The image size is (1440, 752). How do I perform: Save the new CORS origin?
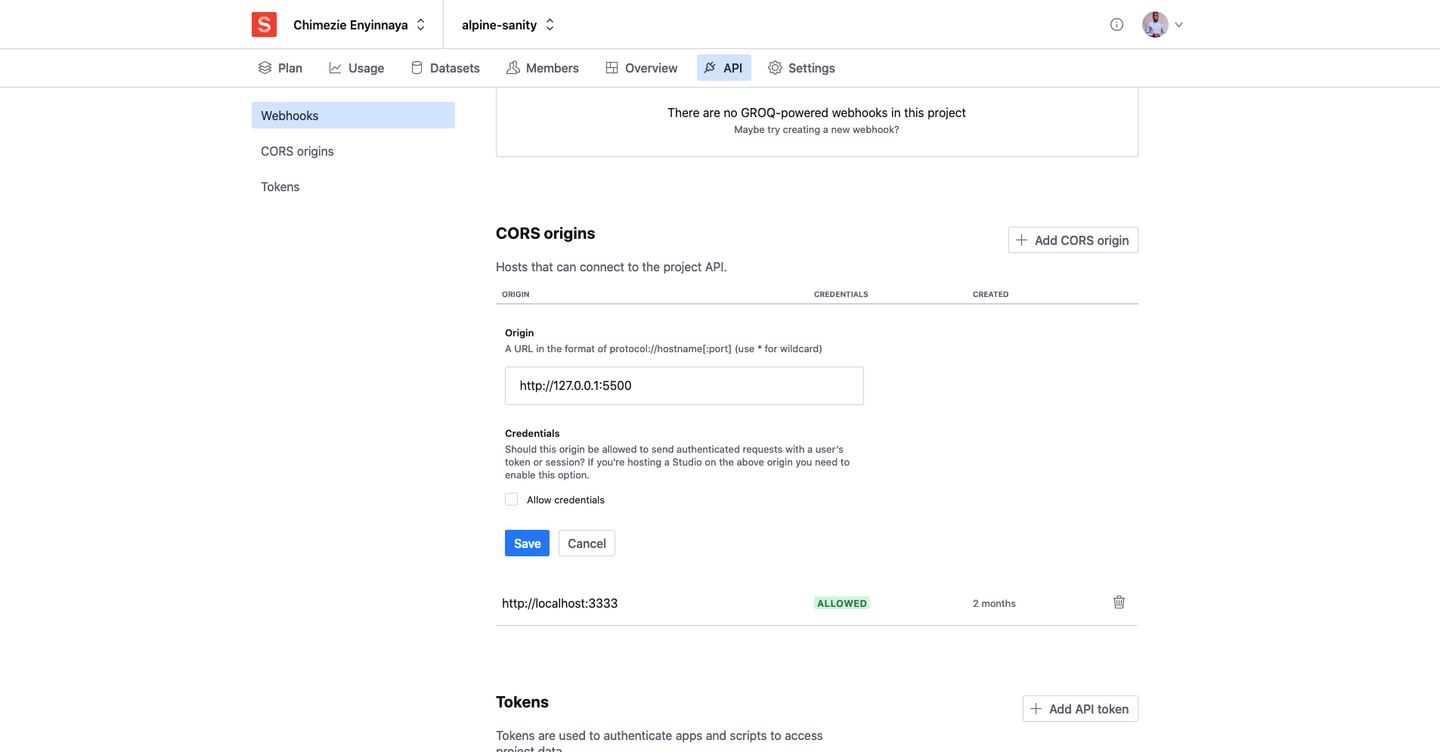(526, 543)
